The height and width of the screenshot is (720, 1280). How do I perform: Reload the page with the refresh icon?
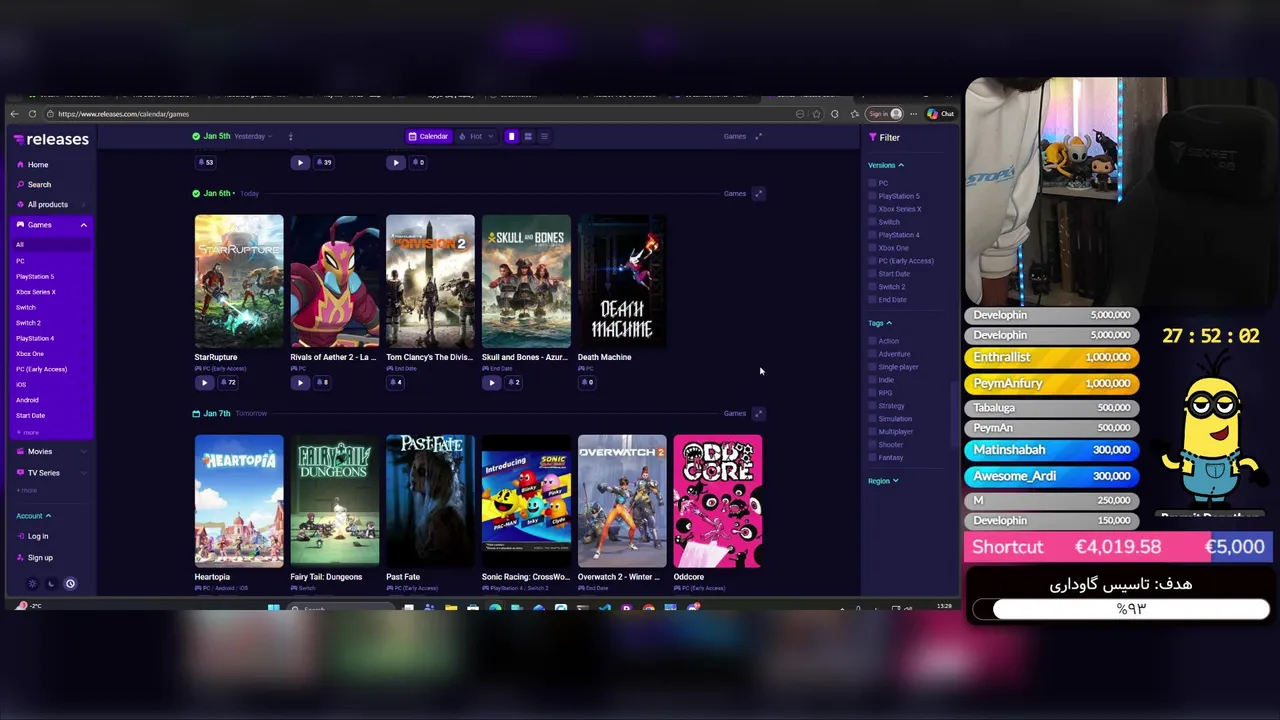pos(33,114)
